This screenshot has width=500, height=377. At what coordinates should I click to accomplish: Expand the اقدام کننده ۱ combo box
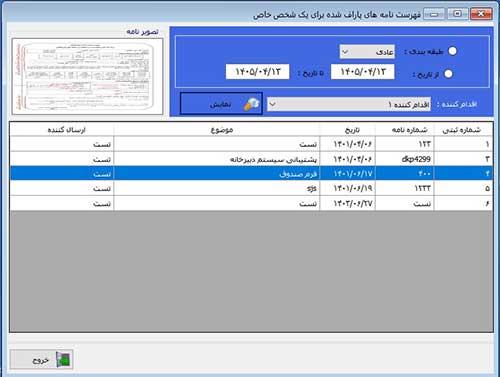pyautogui.click(x=349, y=104)
